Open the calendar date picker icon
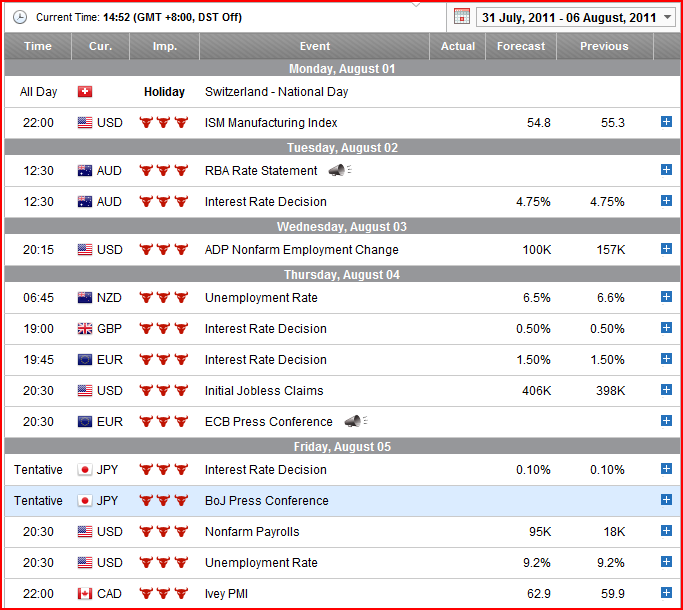 462,17
